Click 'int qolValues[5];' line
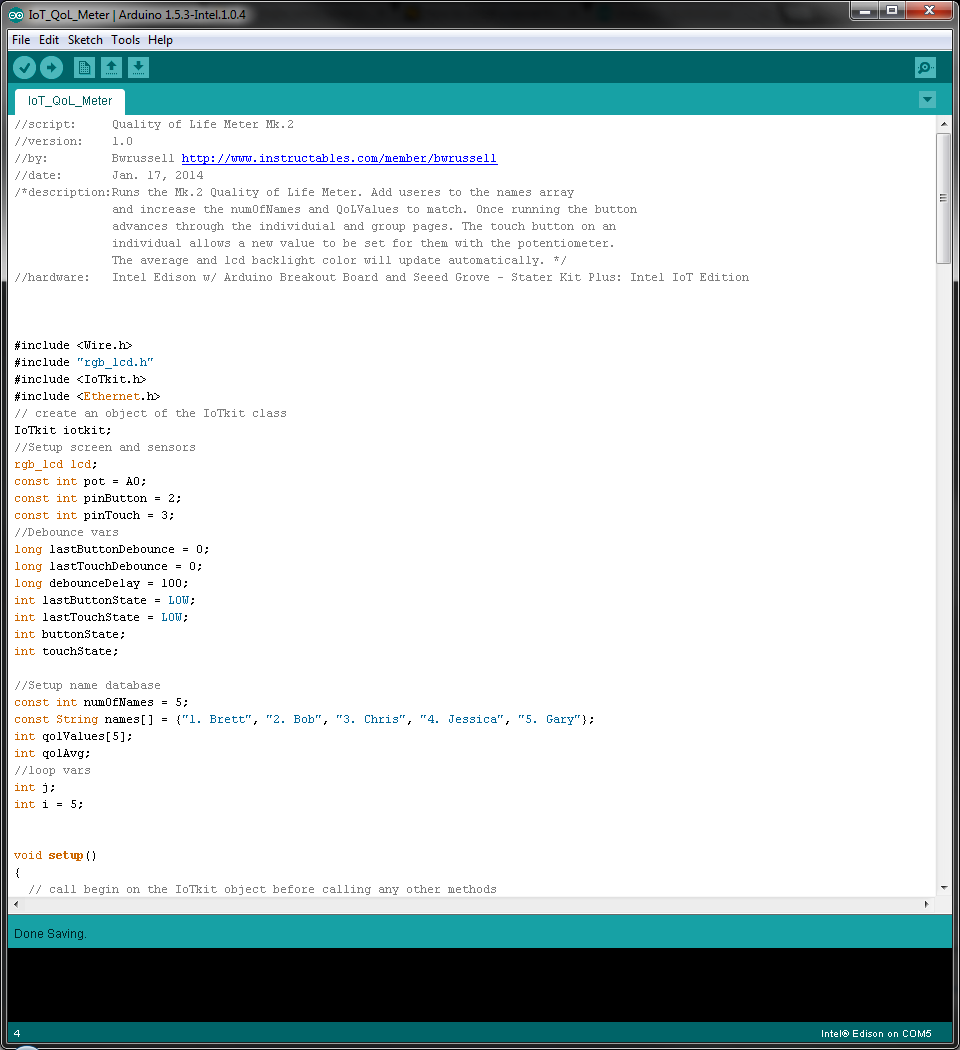This screenshot has width=960, height=1050. [73, 737]
